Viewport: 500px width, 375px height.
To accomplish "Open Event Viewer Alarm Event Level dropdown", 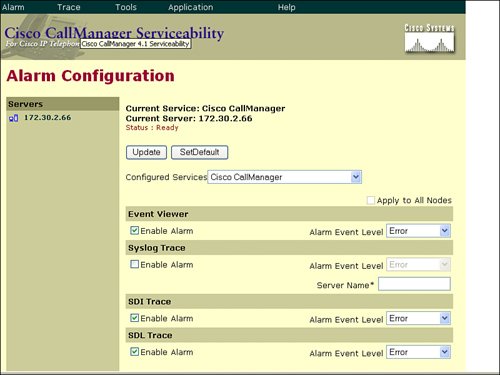I will click(418, 231).
